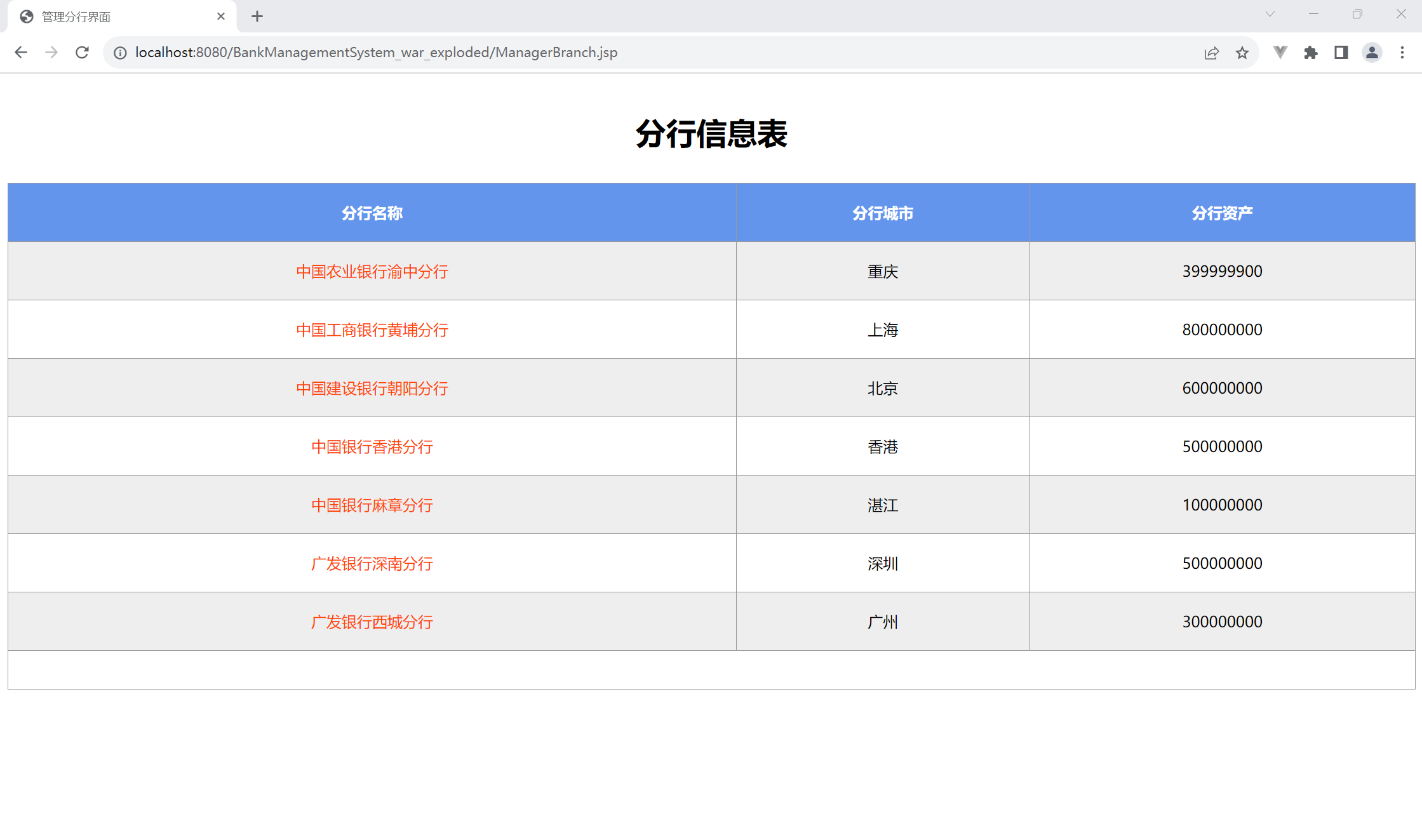Screen dimensions: 1422x840
Task: Open 中国工商银行黄埔分行 link
Action: coord(372,330)
